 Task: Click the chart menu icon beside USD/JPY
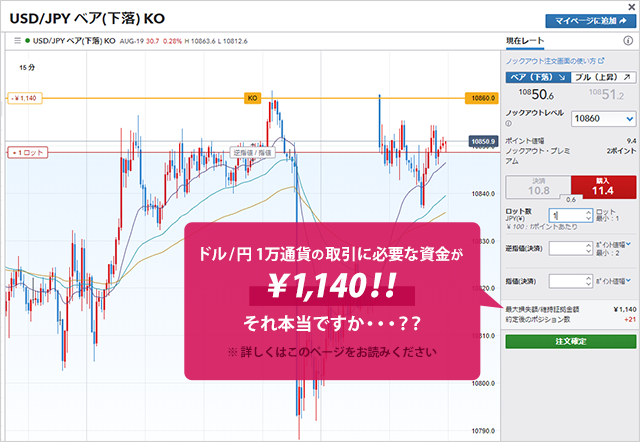click(18, 40)
